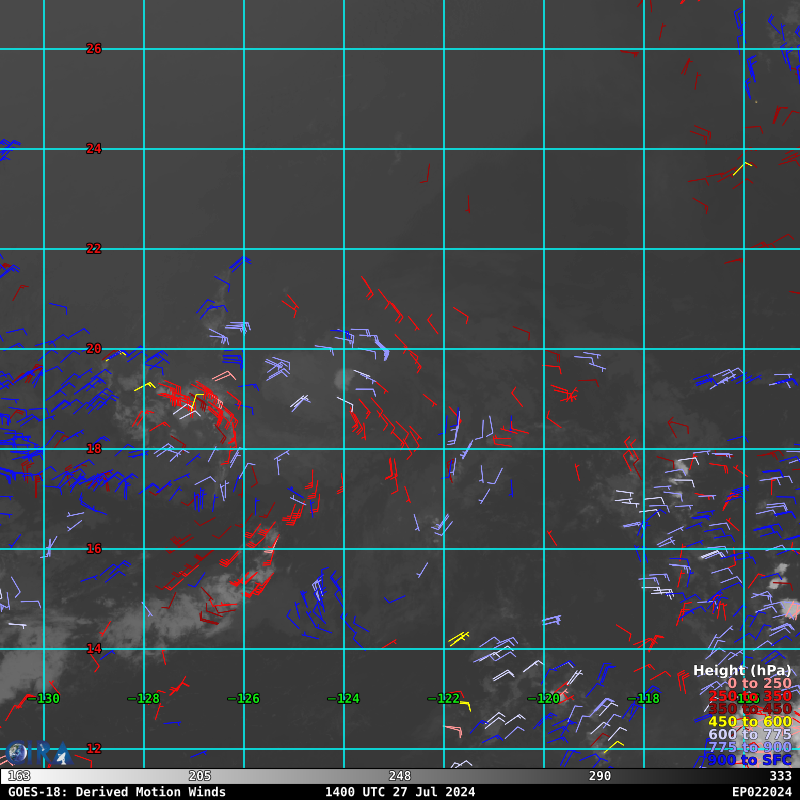
Task: Click the 333 value on the color bar
Action: [780, 776]
